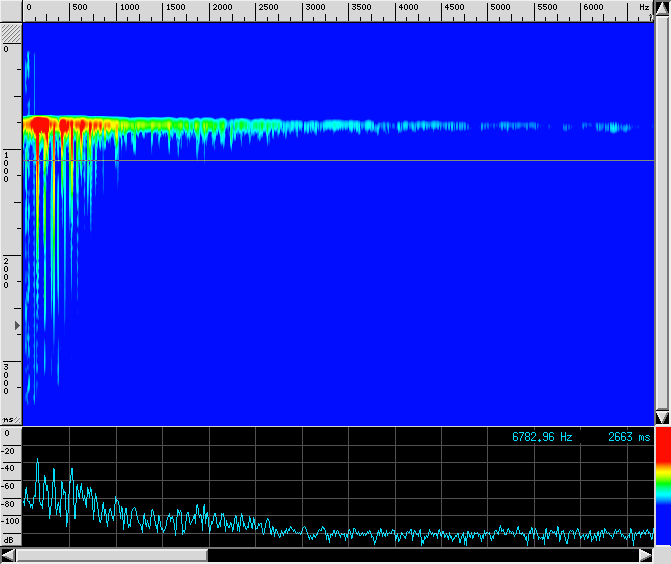This screenshot has height=564, width=671.
Task: Click the Hz unit label on frequency ruler
Action: click(x=644, y=8)
